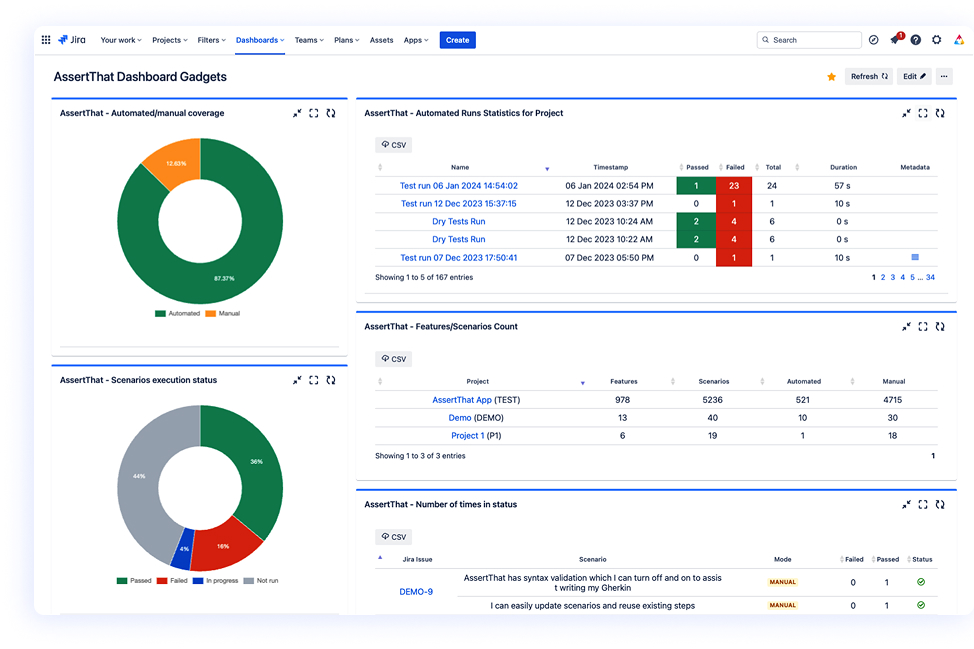This screenshot has width=974, height=649.
Task: Open the Plans menu item
Action: tap(345, 40)
